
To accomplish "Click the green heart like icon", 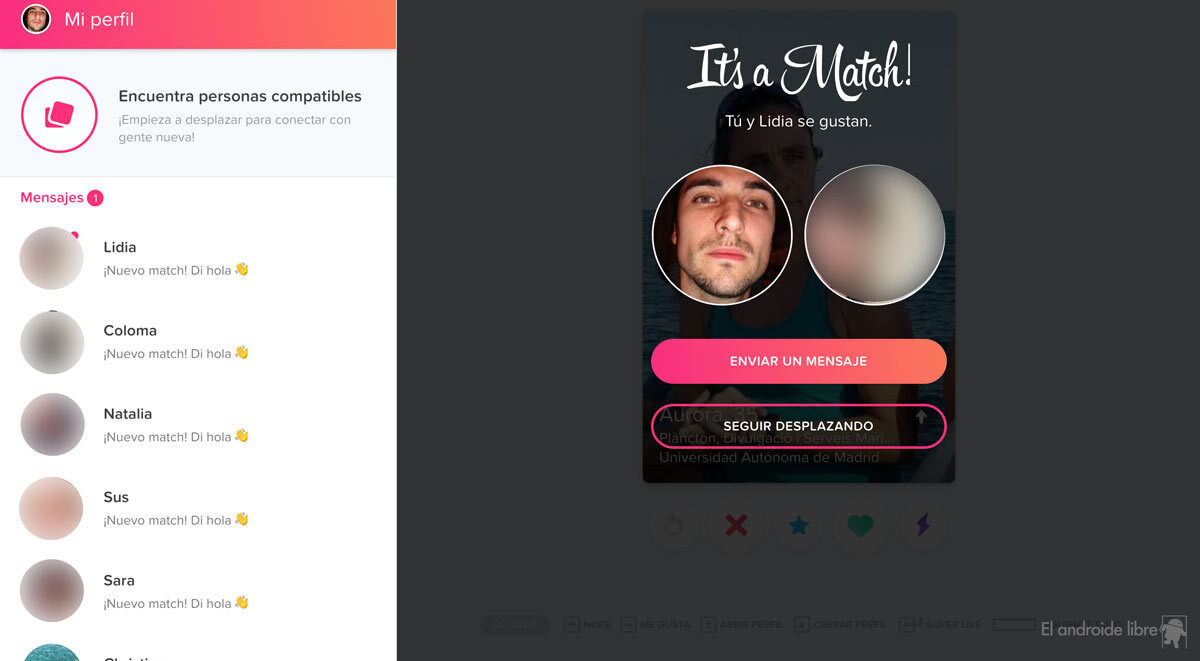I will pyautogui.click(x=860, y=525).
